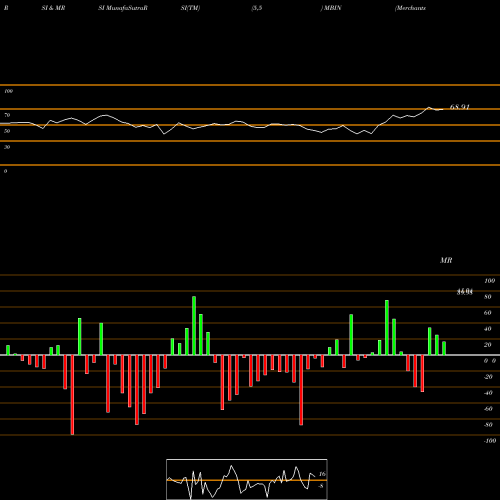
Task: Click the -60 axis label on MR histogram
Action: pos(488,409)
